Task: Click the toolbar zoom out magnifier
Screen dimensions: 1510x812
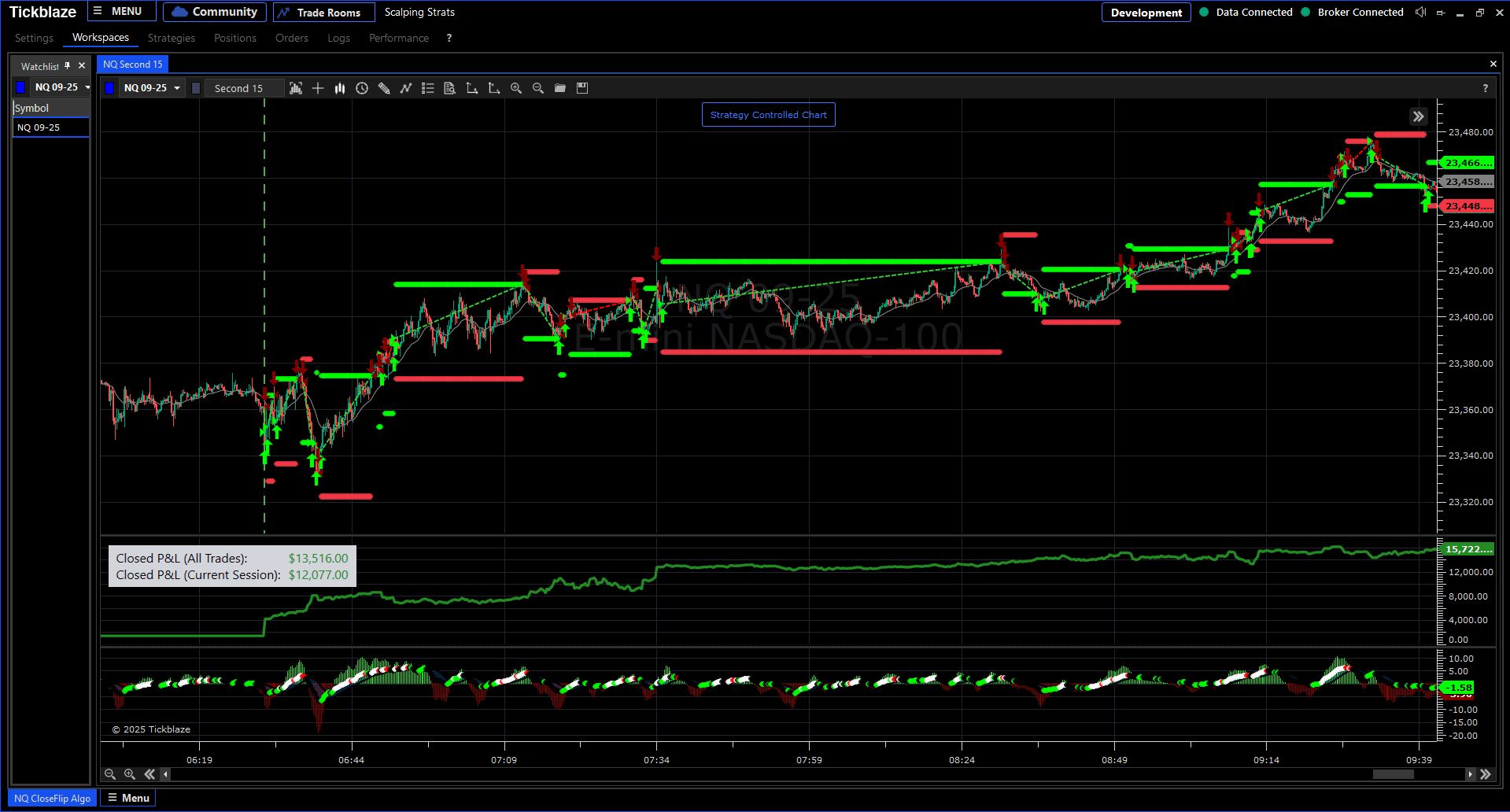Action: pos(538,88)
